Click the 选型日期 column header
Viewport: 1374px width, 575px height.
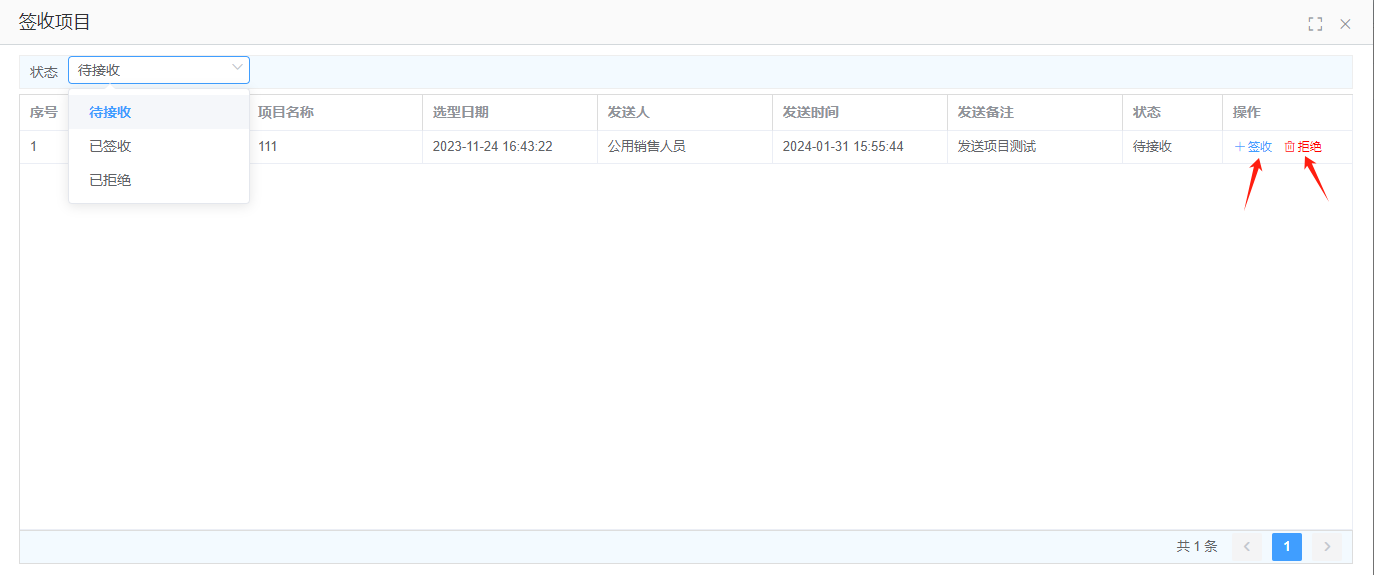tap(460, 112)
